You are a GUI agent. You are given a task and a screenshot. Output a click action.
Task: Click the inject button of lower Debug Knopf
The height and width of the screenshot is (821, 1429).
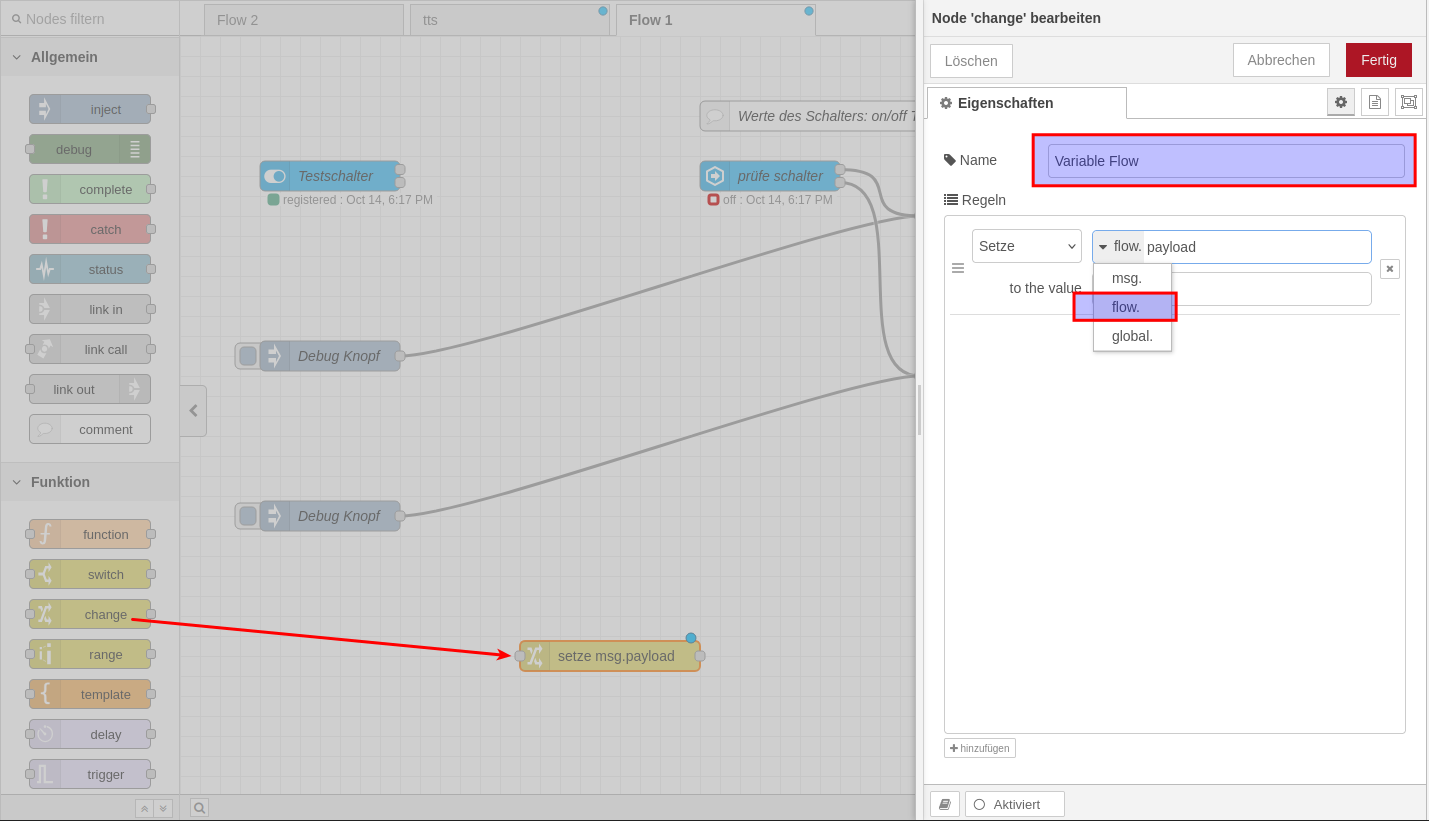pos(247,516)
